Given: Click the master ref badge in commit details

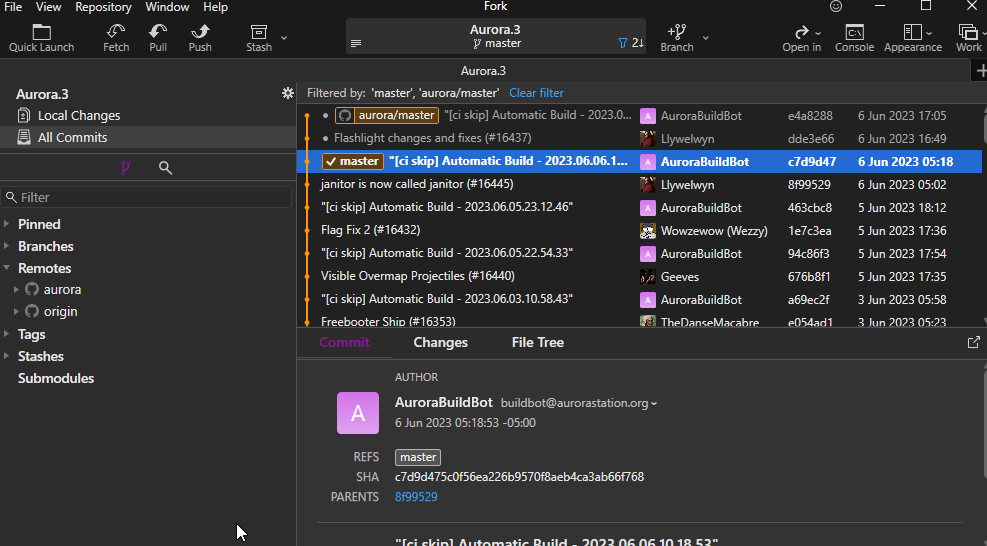Looking at the screenshot, I should tap(418, 457).
